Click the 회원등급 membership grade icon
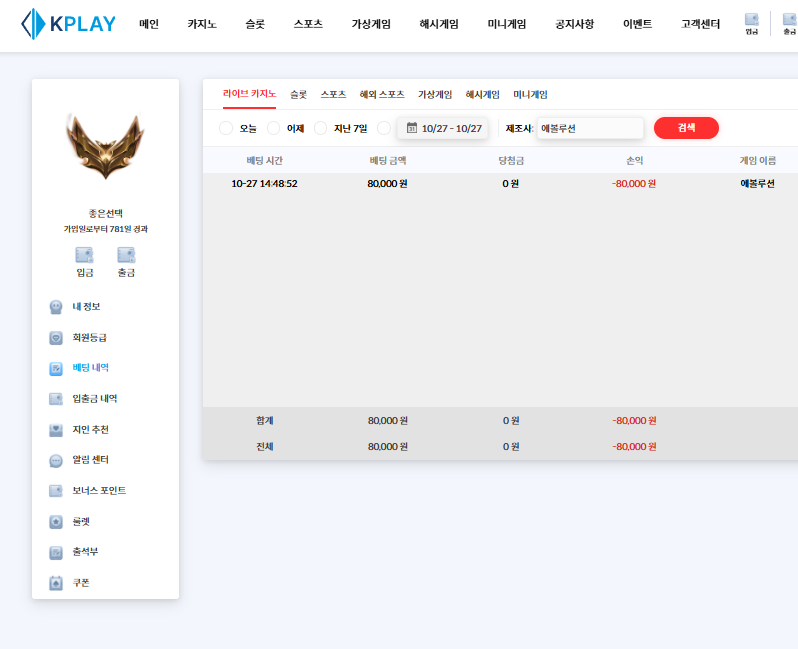Image resolution: width=798 pixels, height=649 pixels. [57, 338]
